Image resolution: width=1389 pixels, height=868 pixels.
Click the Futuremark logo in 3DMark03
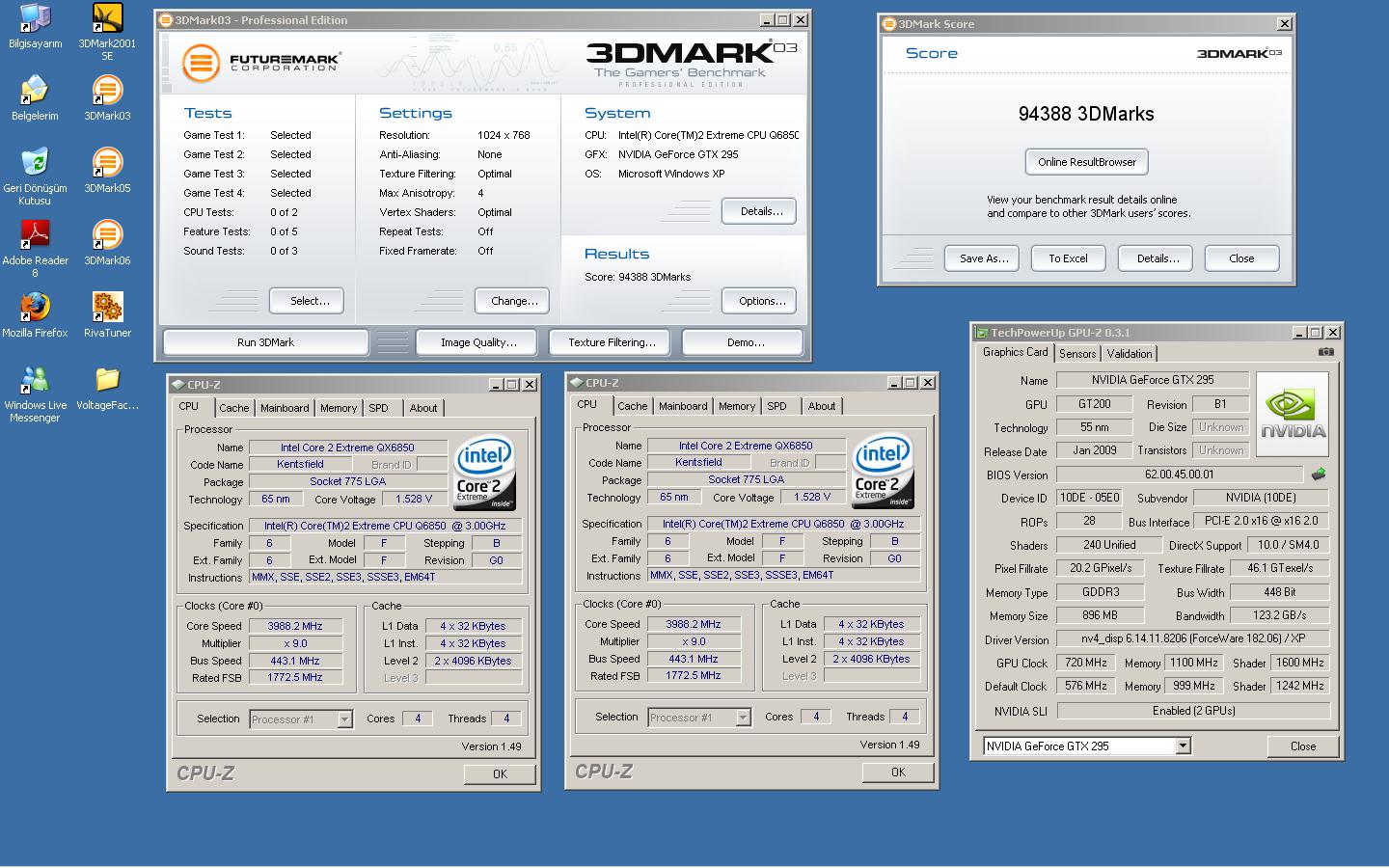point(260,64)
